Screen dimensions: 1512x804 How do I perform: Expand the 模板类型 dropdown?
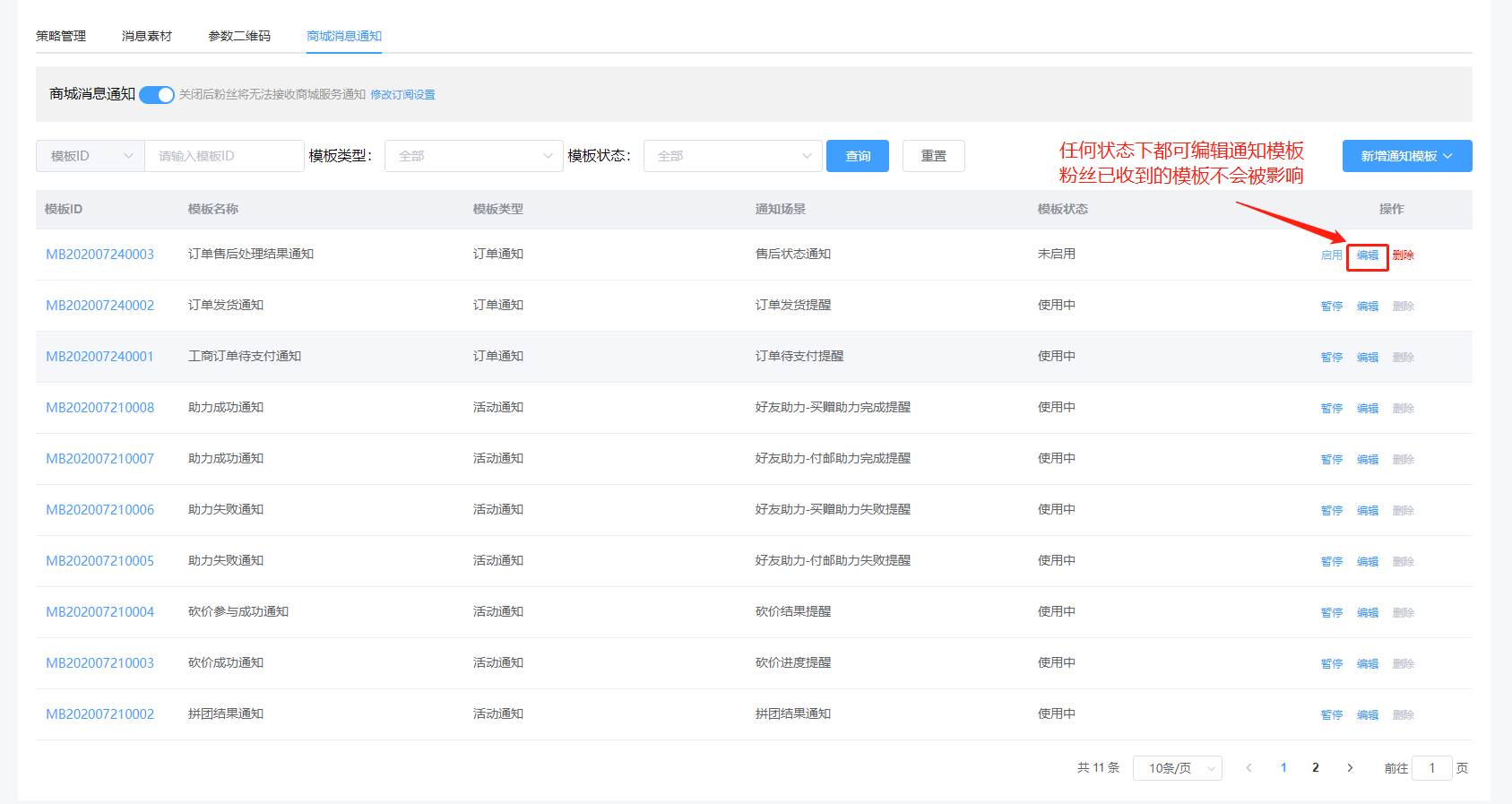point(473,156)
